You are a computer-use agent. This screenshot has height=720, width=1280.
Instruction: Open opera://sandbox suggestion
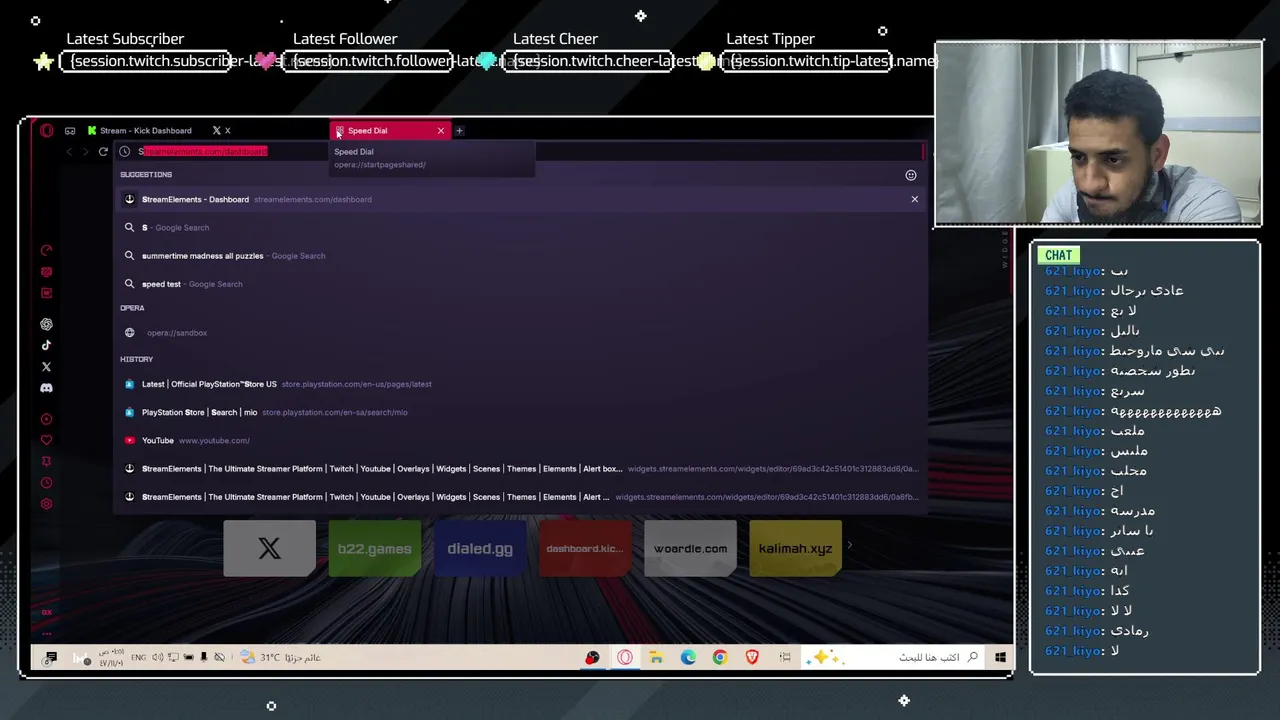click(520, 332)
